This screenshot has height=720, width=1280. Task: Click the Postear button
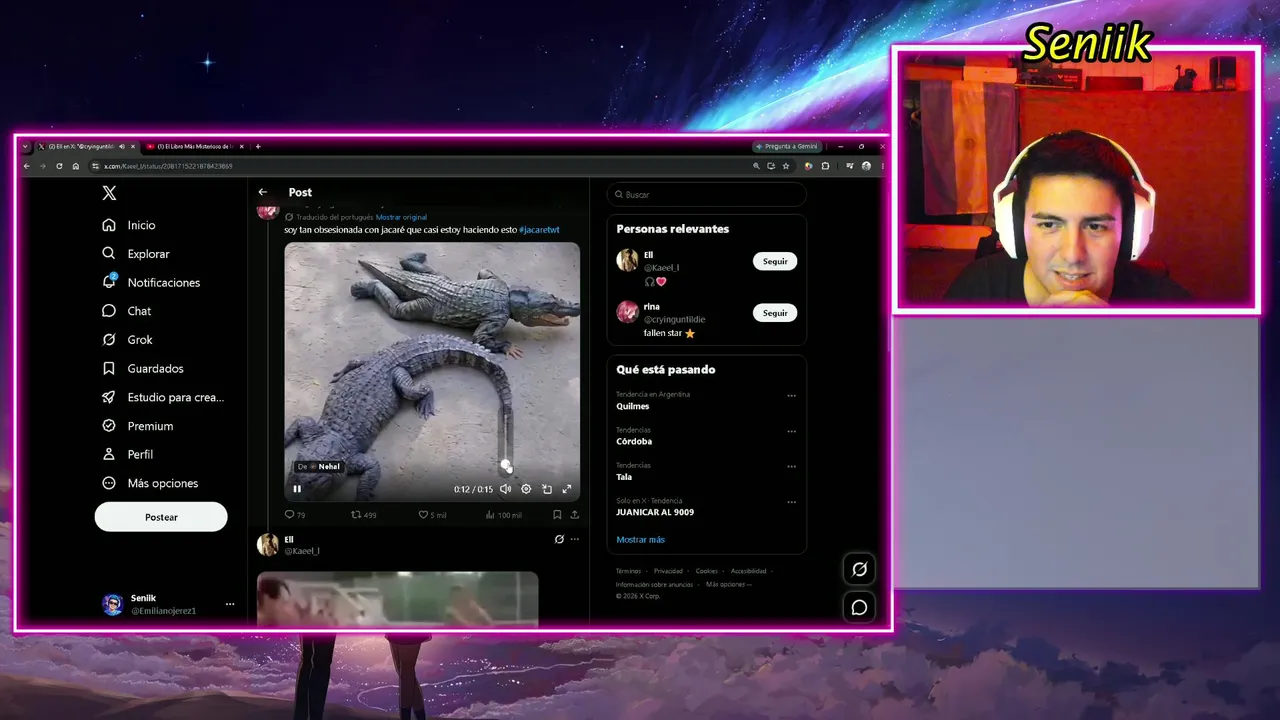pyautogui.click(x=161, y=517)
